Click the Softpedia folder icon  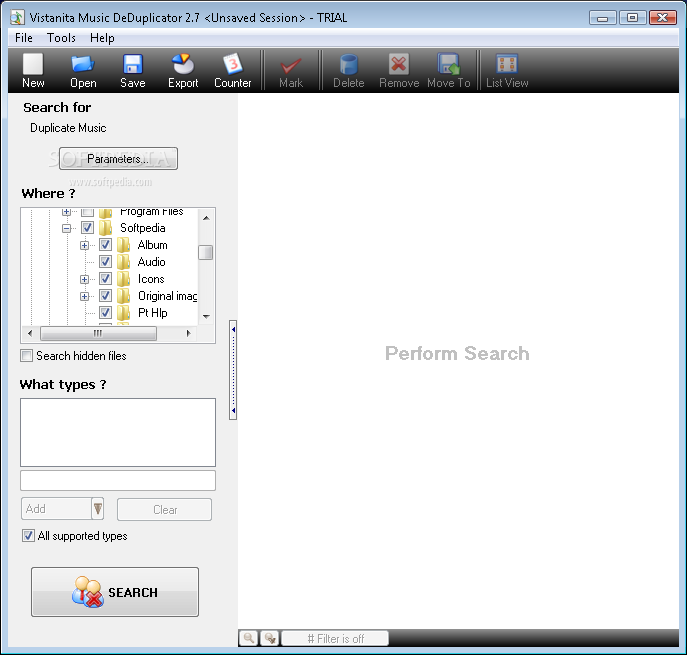tap(105, 228)
